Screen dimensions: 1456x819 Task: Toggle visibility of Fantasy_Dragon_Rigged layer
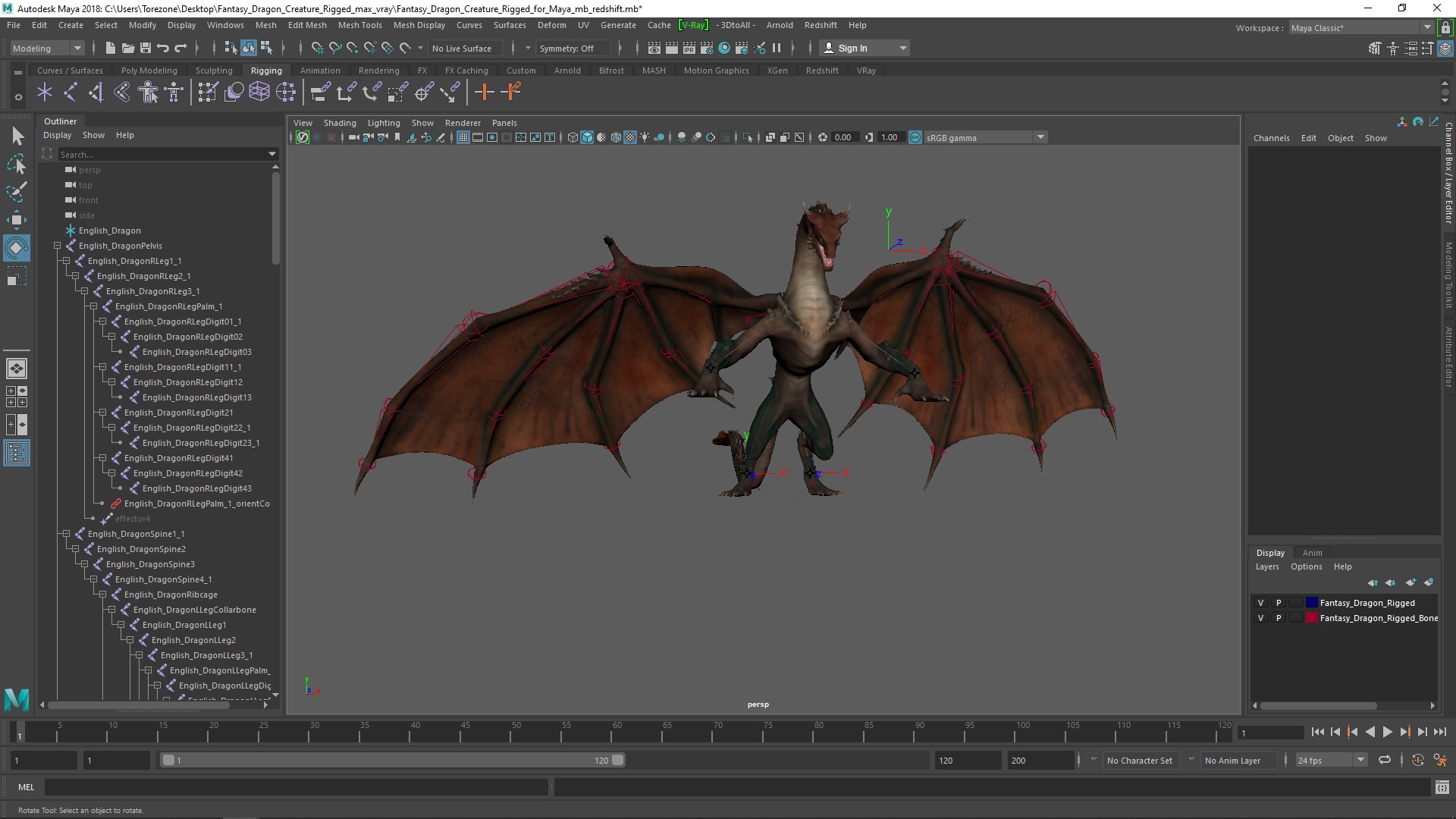(1260, 603)
